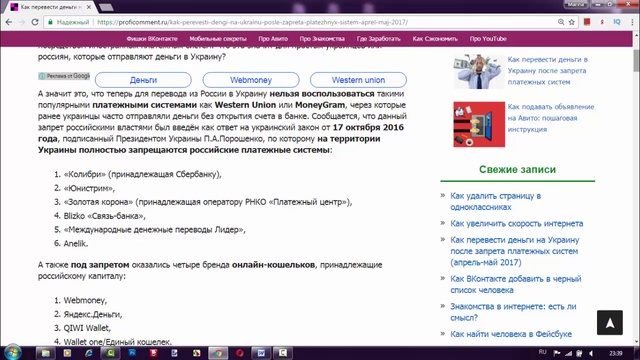Click the 'Western union' ad button
Viewport: 640px width, 360px height.
[358, 80]
